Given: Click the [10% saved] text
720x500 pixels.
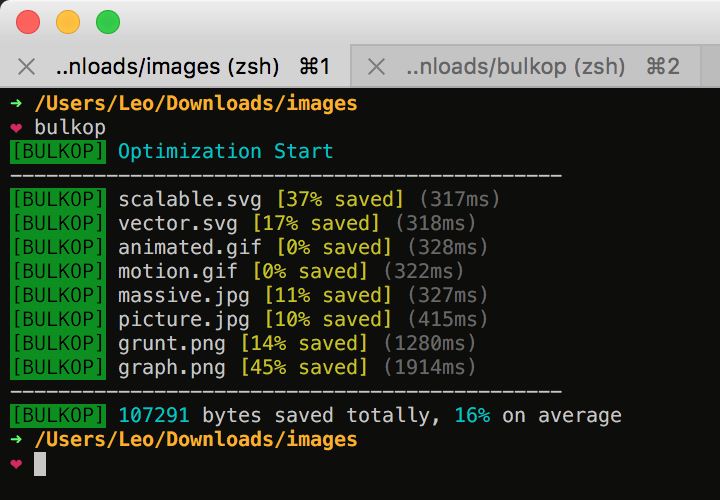Looking at the screenshot, I should (328, 320).
